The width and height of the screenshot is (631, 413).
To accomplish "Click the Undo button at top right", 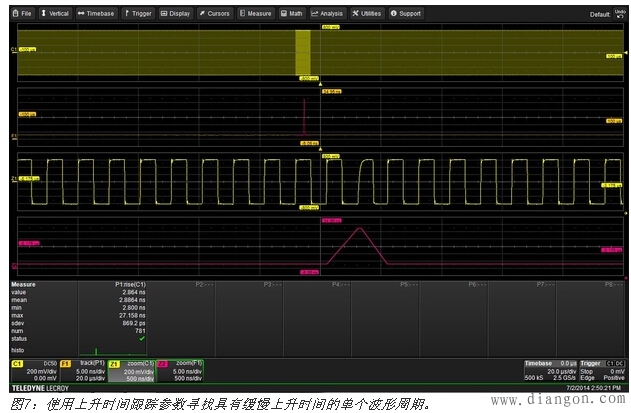I will click(620, 14).
